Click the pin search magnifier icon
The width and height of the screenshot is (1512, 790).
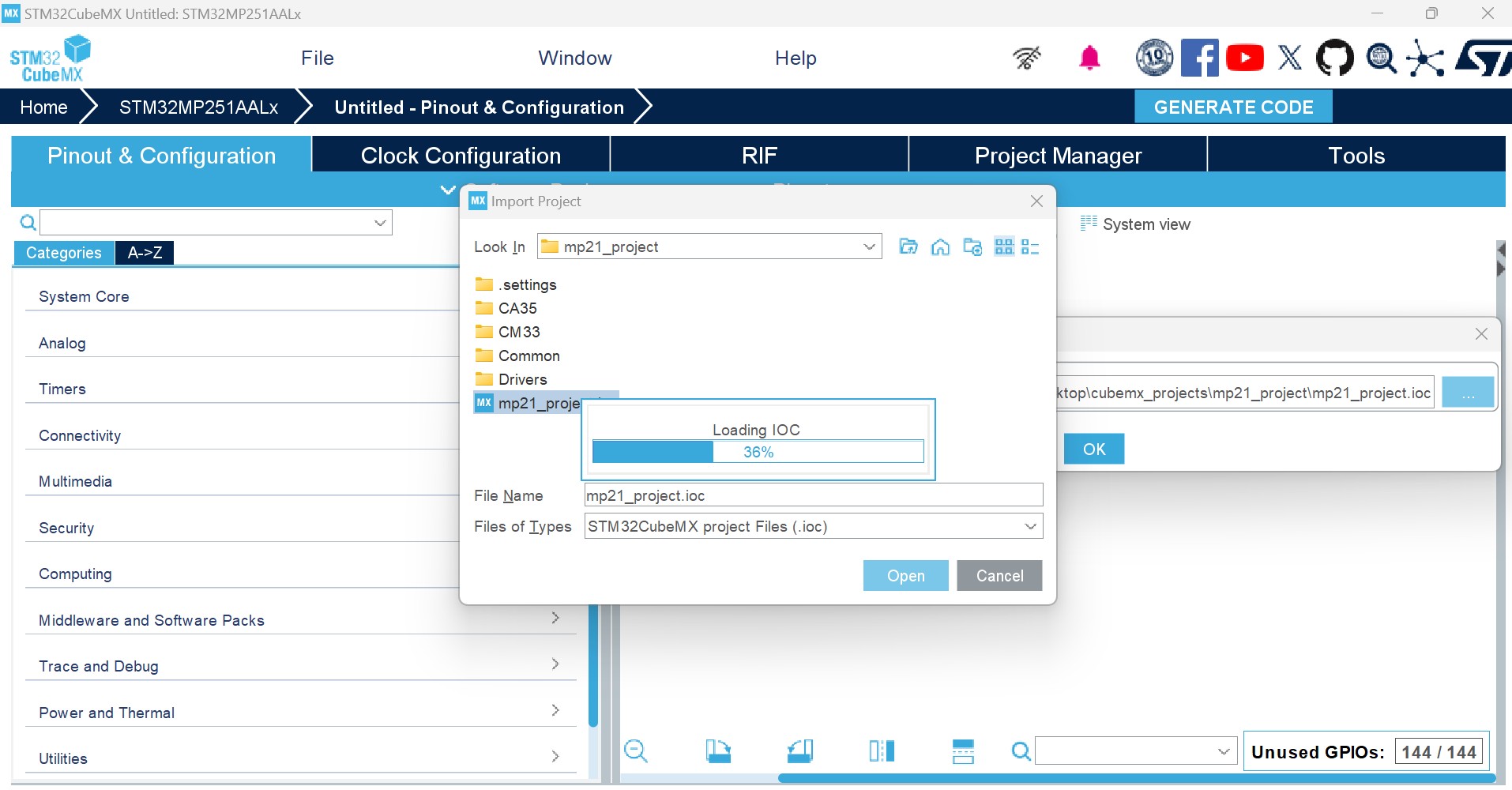(1021, 750)
